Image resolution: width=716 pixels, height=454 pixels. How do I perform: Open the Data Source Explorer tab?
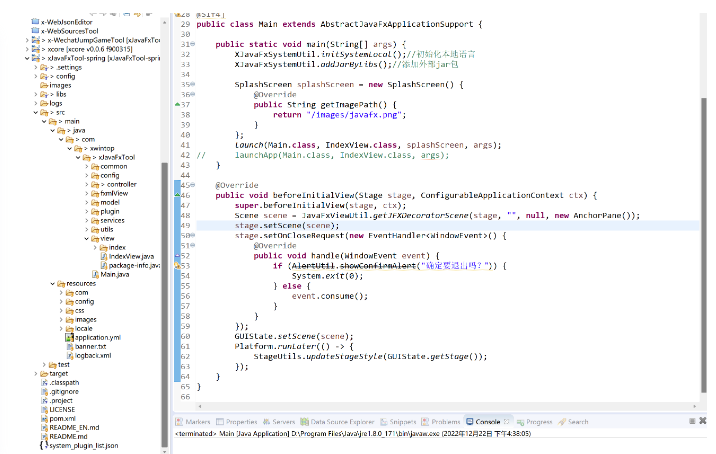click(337, 422)
